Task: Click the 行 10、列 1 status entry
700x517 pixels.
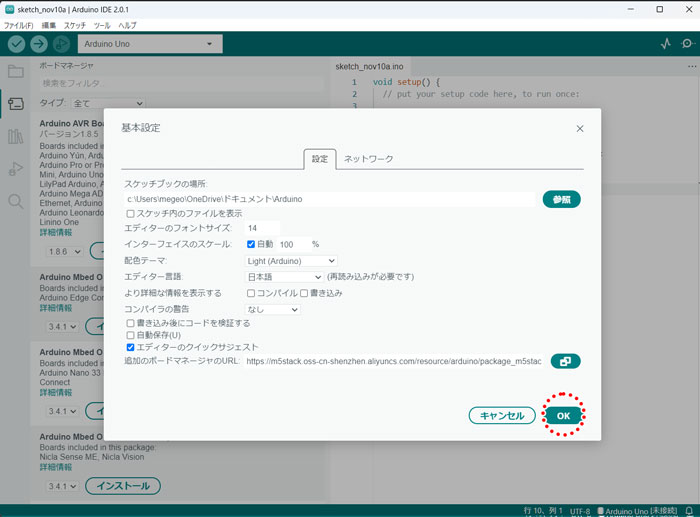Action: [543, 510]
